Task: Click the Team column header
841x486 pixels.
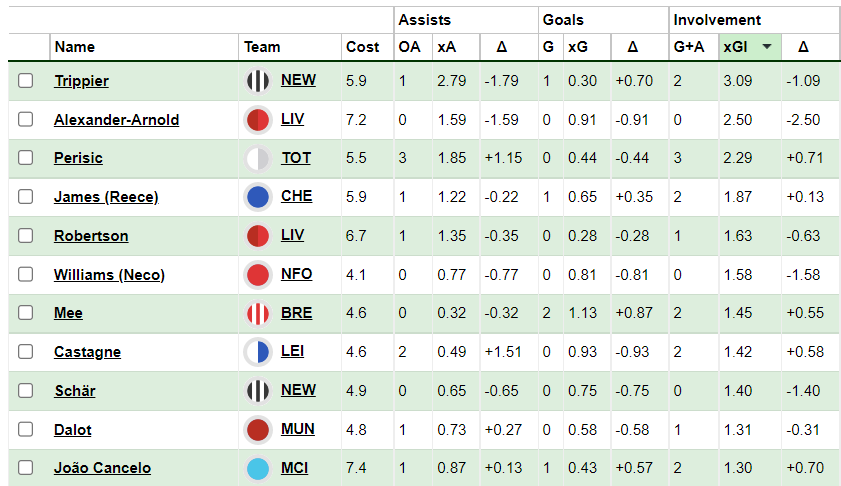Action: coord(262,47)
